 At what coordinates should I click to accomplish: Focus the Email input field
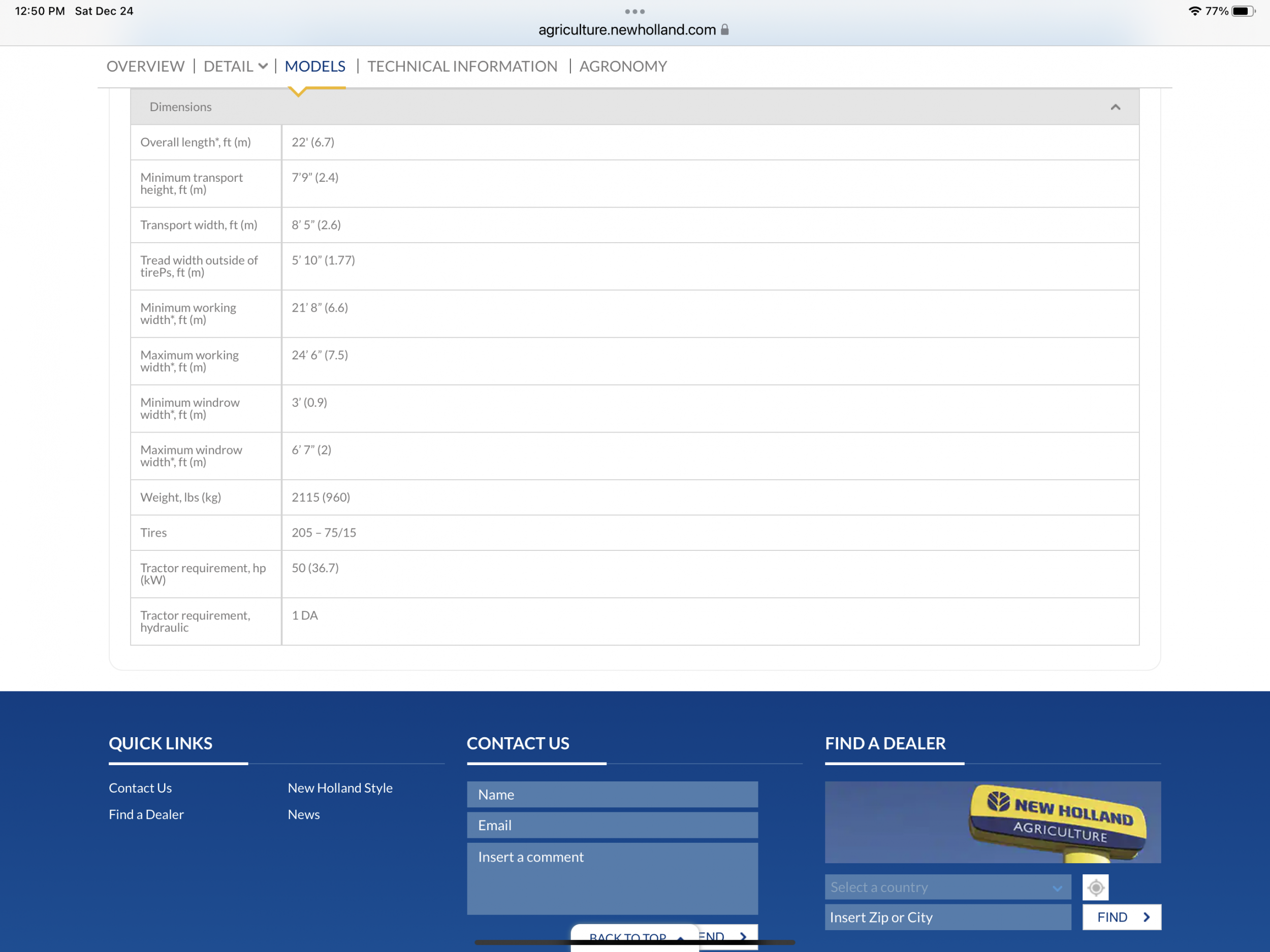pyautogui.click(x=612, y=825)
